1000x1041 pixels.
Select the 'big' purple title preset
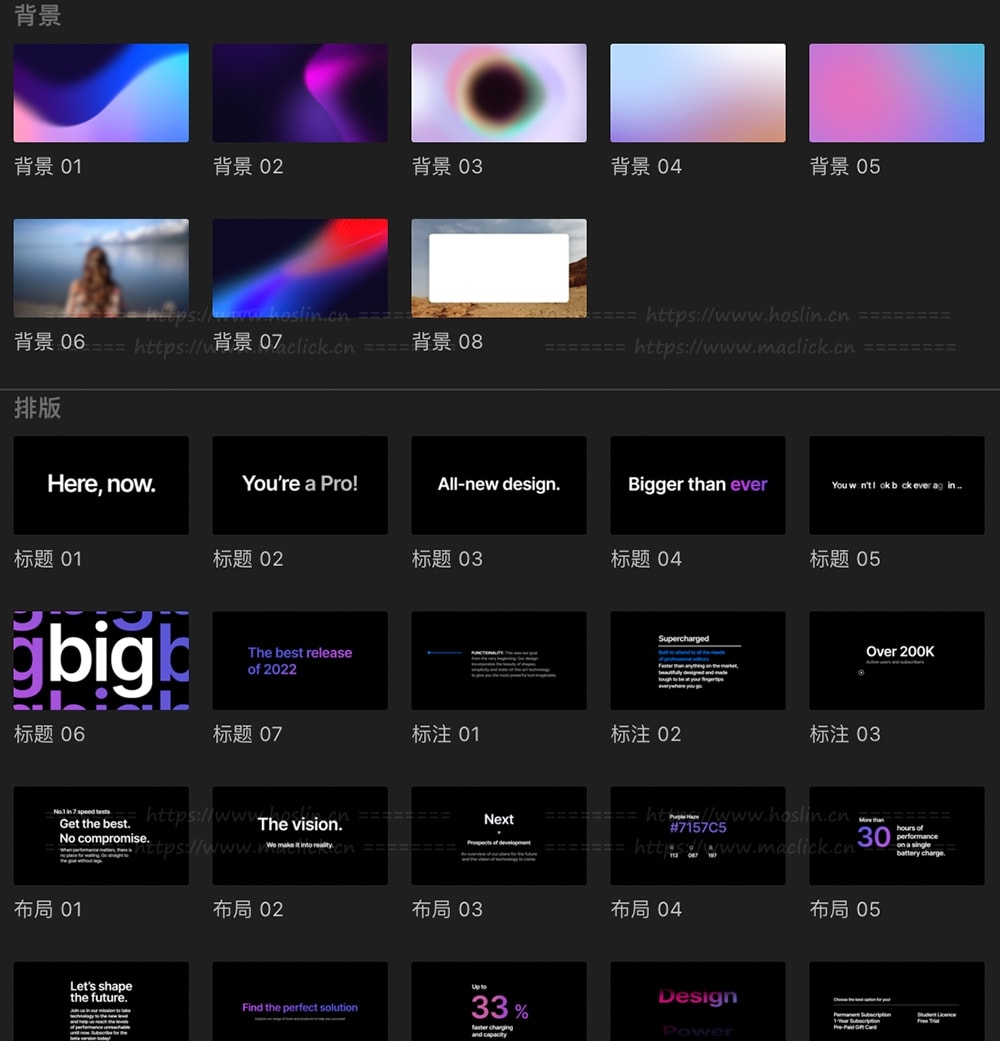pyautogui.click(x=101, y=661)
